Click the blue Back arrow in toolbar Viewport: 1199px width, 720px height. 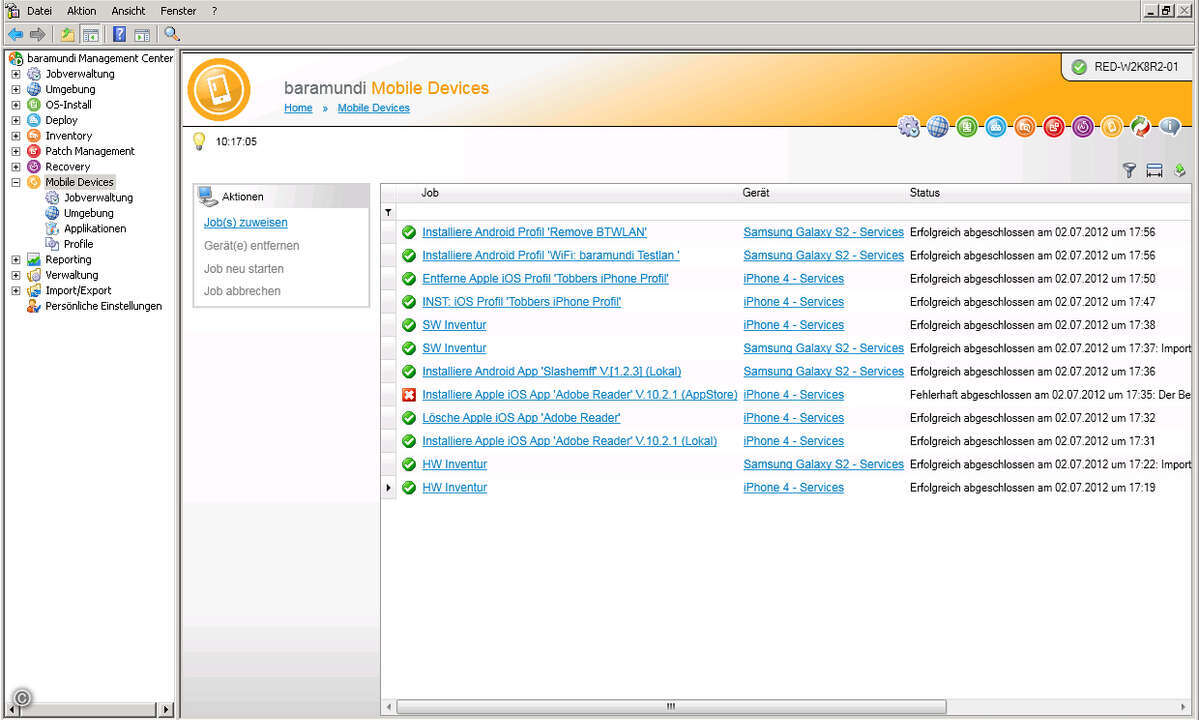click(x=15, y=34)
